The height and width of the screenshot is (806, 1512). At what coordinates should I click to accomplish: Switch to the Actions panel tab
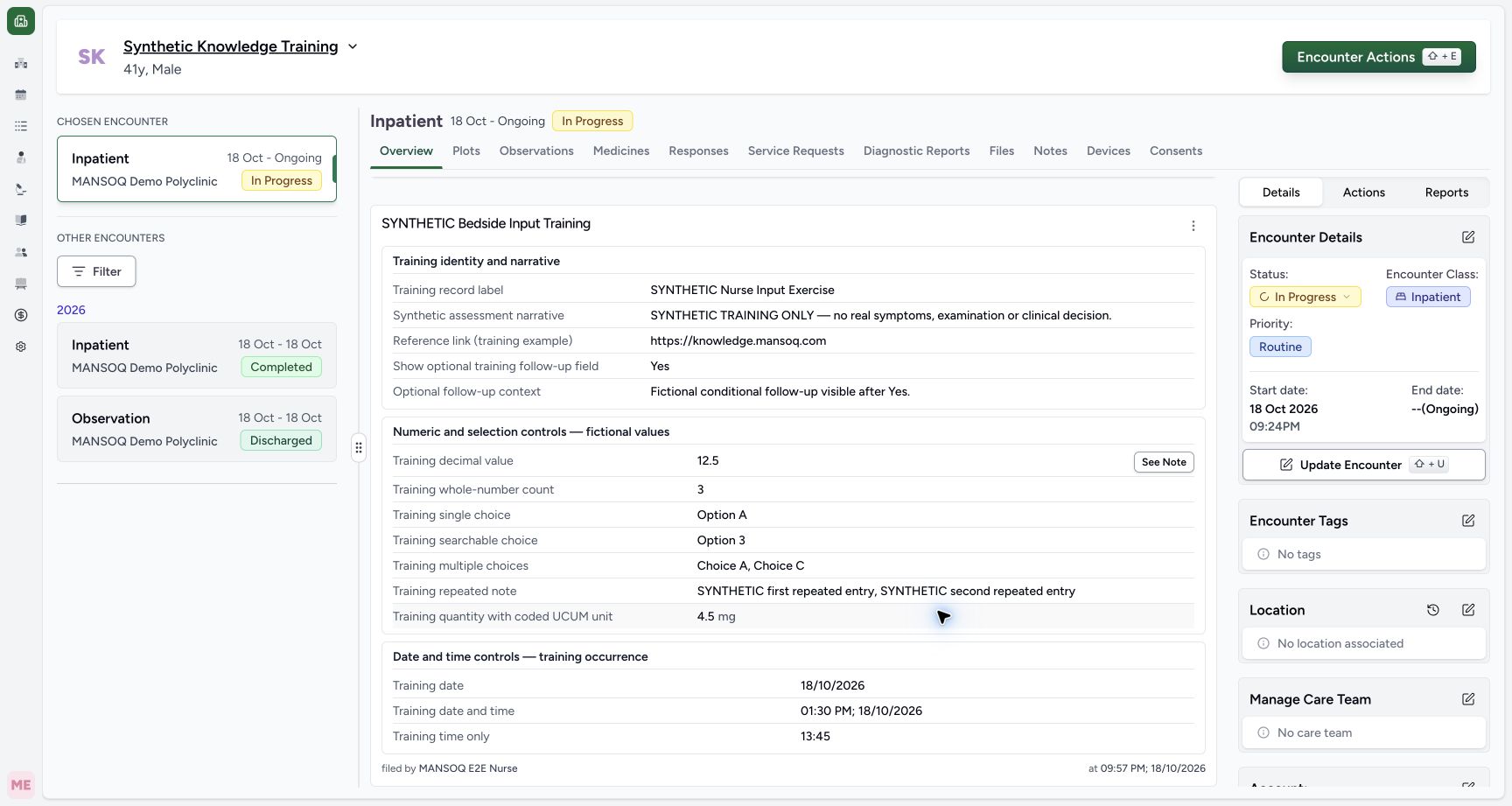pos(1363,193)
